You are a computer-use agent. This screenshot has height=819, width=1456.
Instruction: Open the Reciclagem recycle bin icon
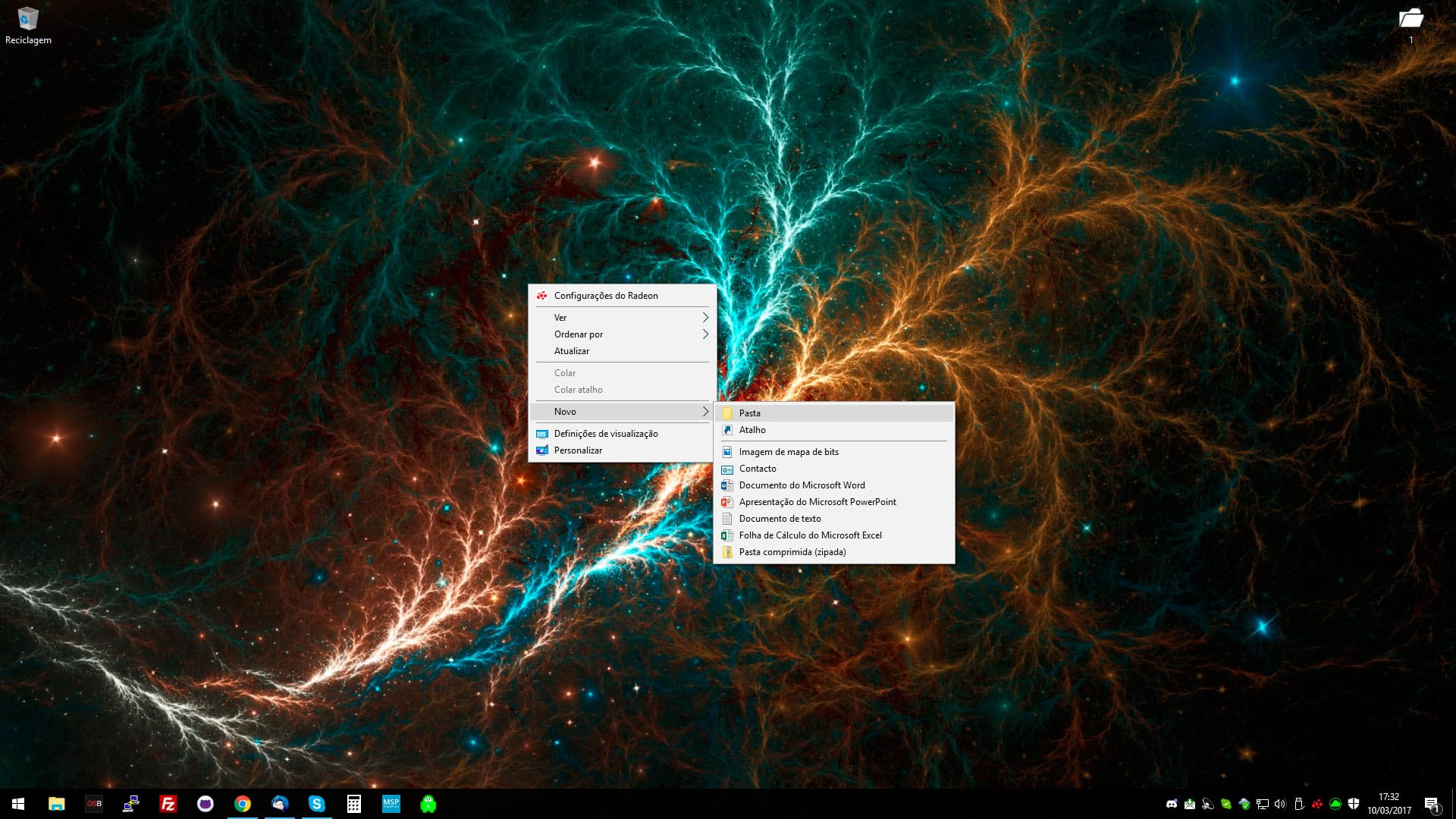point(28,26)
